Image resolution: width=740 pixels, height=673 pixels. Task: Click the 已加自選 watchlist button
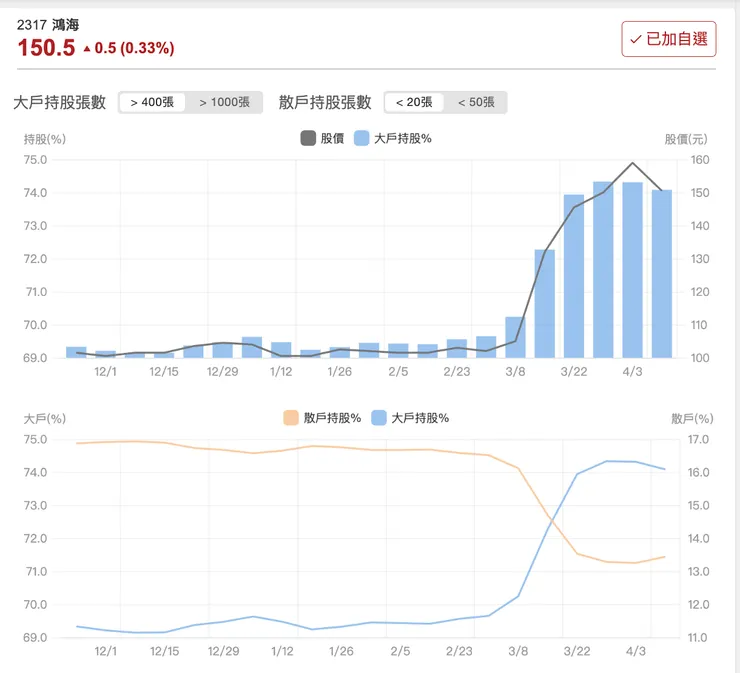click(x=668, y=39)
